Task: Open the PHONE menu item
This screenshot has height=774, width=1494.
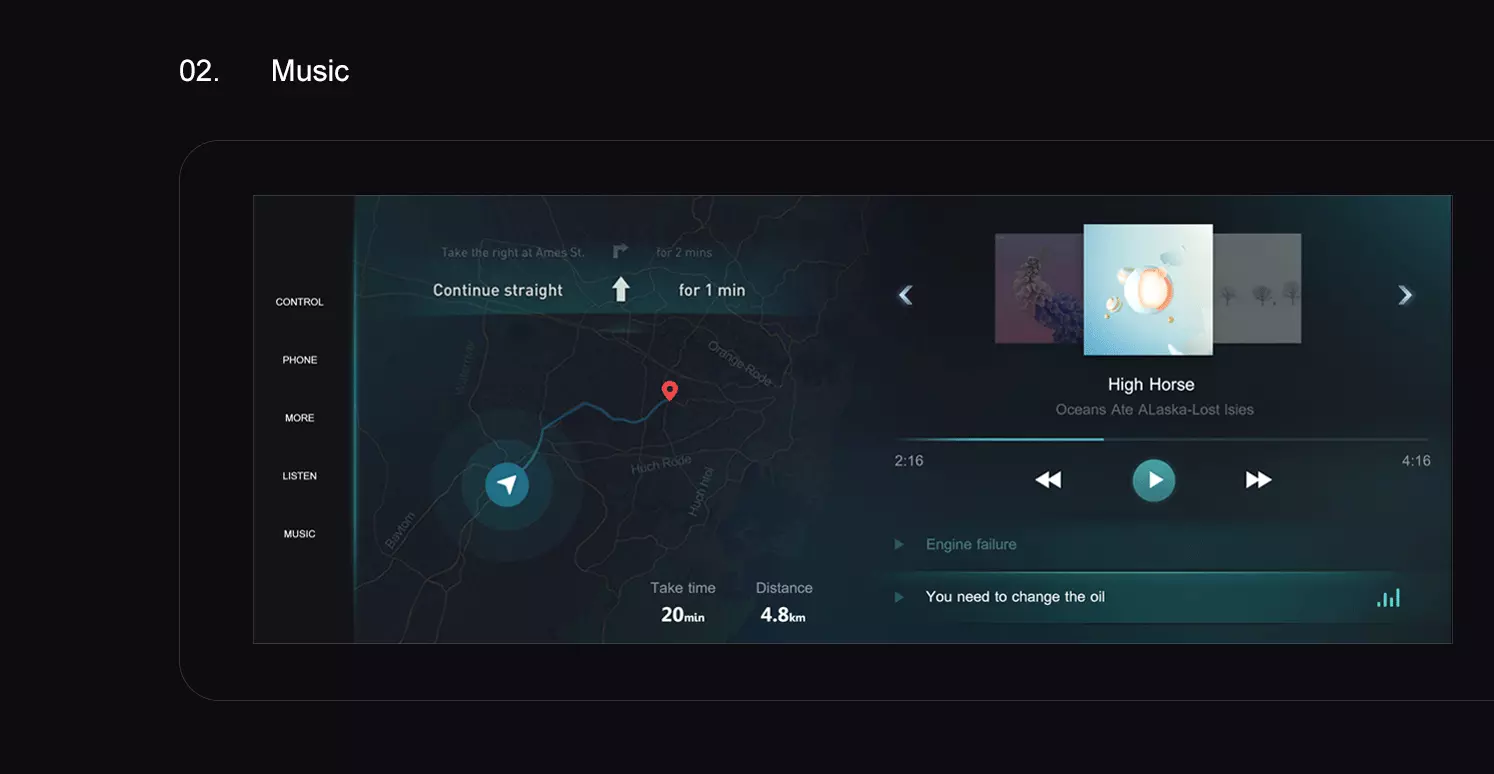Action: [x=299, y=360]
